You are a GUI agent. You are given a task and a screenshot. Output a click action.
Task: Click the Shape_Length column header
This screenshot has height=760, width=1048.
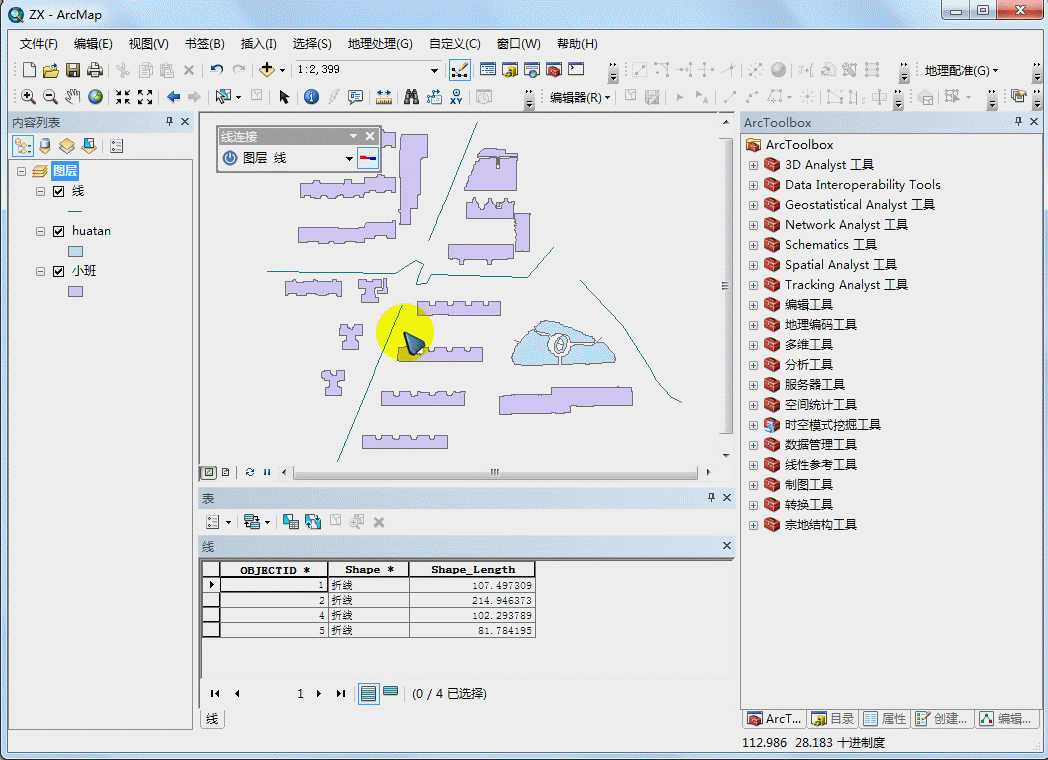[472, 569]
